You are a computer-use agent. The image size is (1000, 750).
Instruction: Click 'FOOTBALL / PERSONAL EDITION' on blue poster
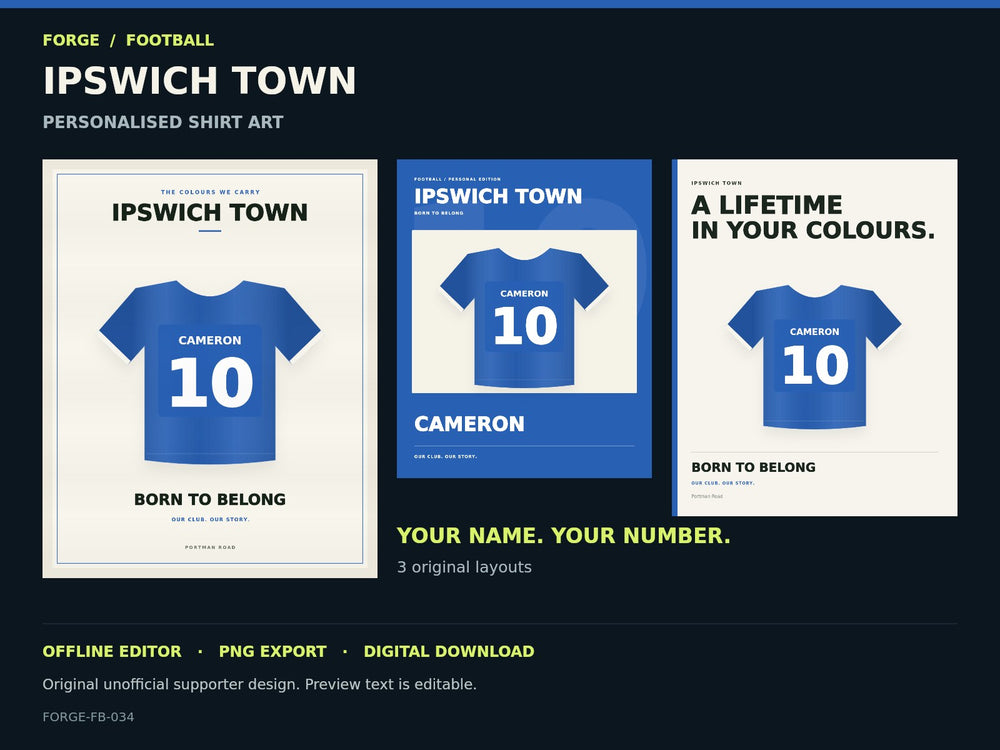coord(457,179)
